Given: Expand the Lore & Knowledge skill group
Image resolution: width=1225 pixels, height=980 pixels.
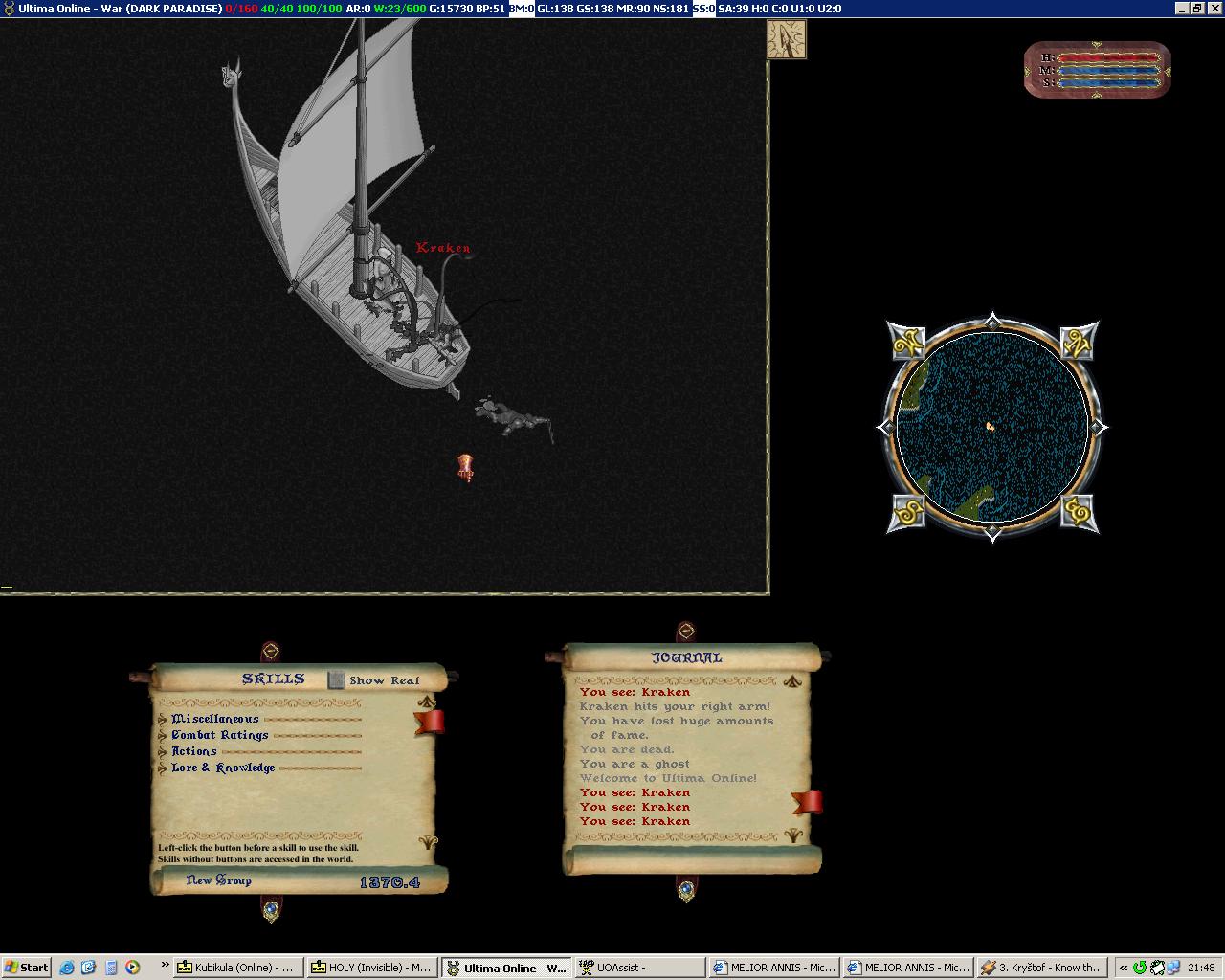Looking at the screenshot, I should tap(163, 768).
